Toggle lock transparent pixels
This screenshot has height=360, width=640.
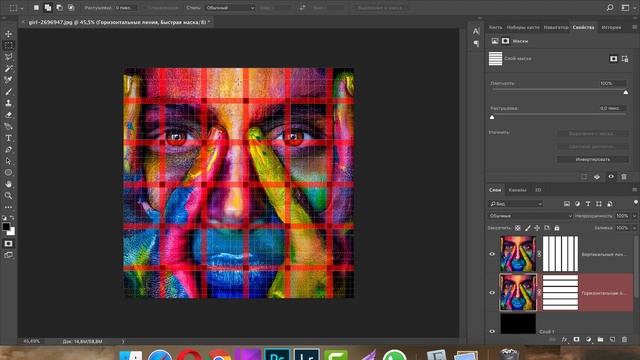[518, 228]
